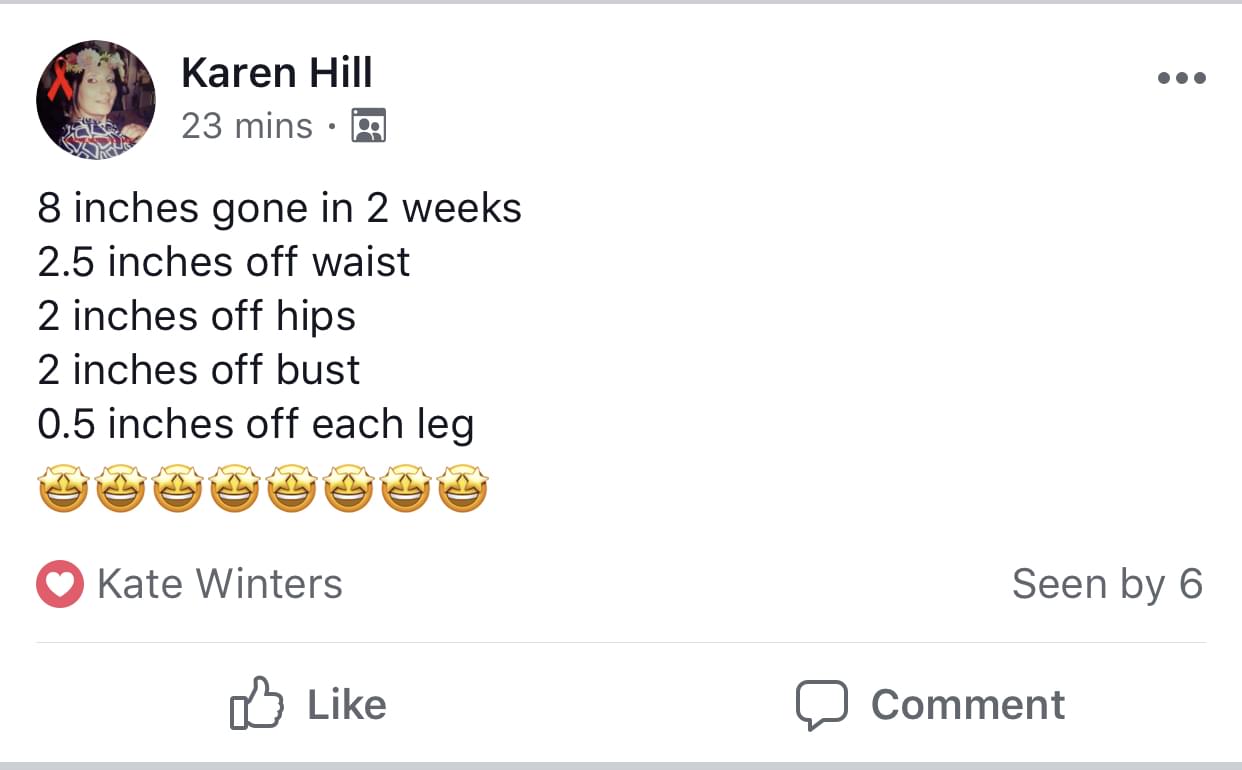Click the group audience privacy icon
The width and height of the screenshot is (1242, 770).
[369, 126]
